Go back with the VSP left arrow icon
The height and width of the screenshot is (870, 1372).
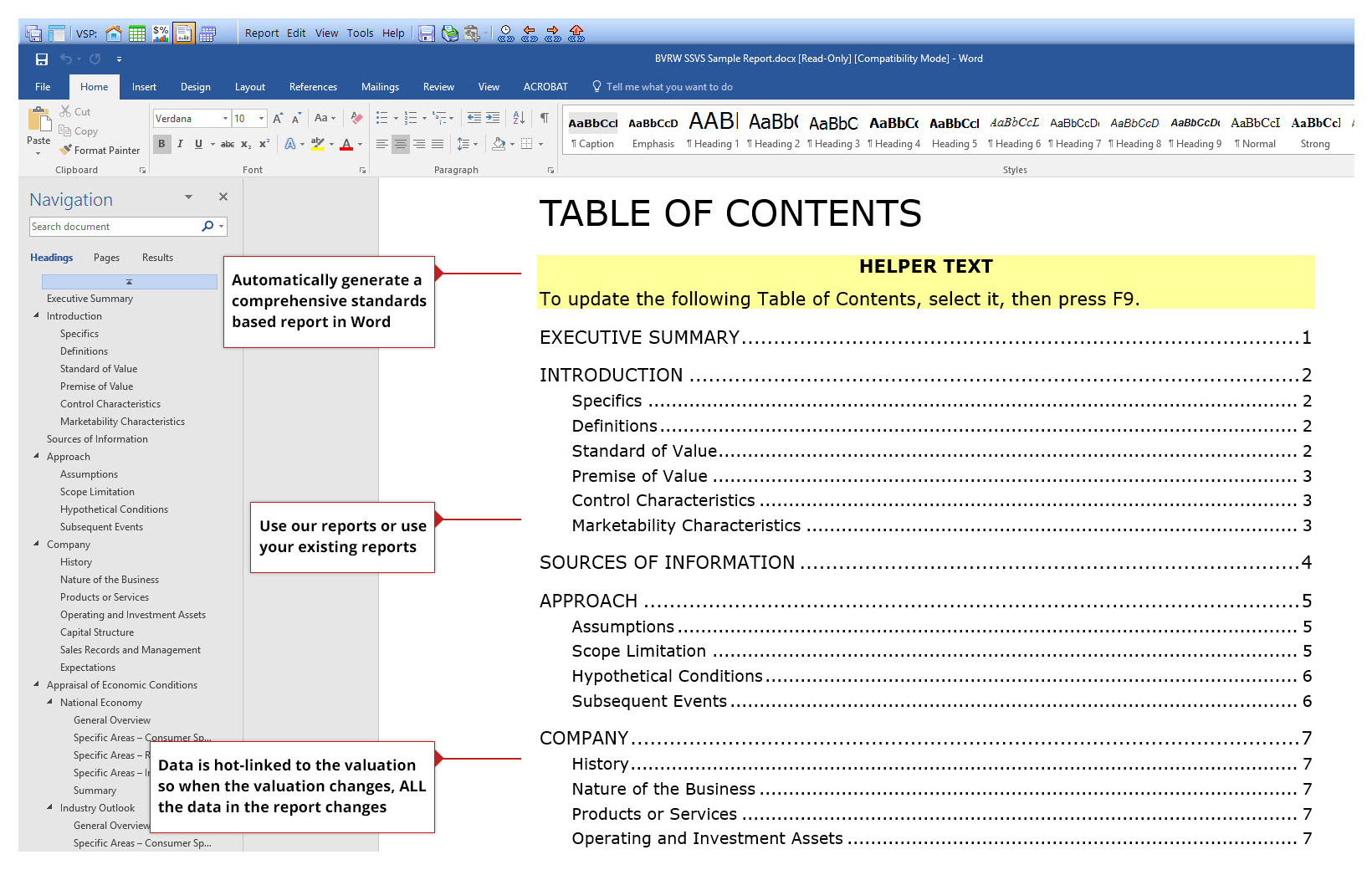tap(530, 33)
